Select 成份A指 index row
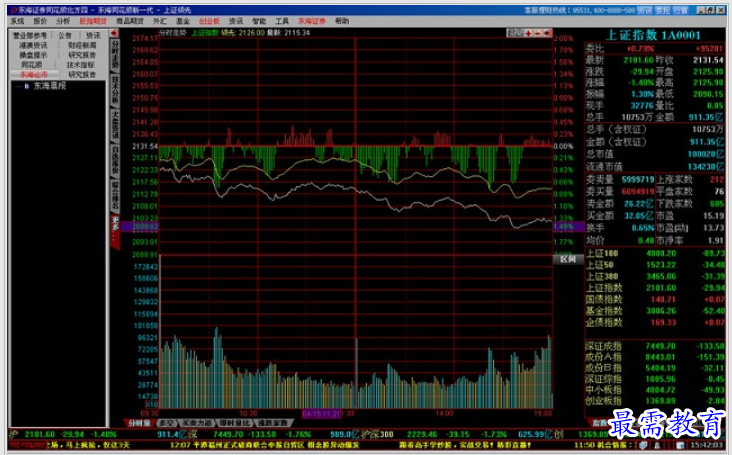The height and width of the screenshot is (455, 732). pos(655,357)
